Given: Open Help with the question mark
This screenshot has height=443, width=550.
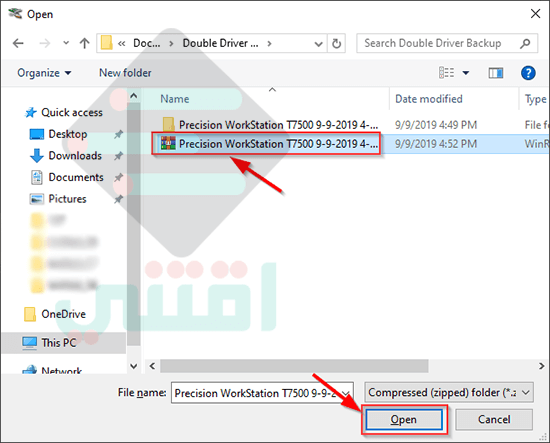Looking at the screenshot, I should coord(528,73).
